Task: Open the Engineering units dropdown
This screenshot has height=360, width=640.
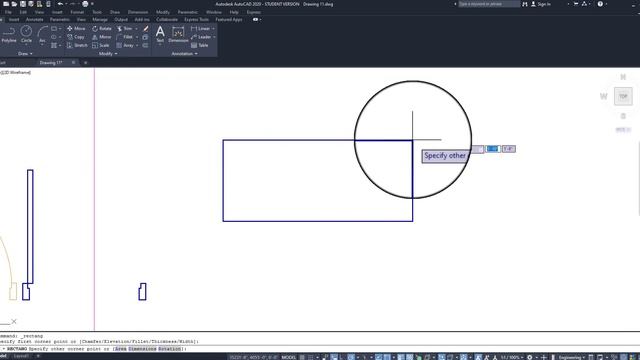Action: [572, 357]
